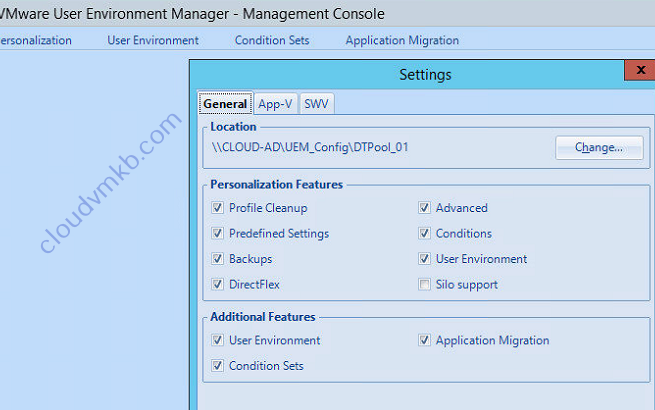Image resolution: width=655 pixels, height=410 pixels.
Task: Select the General tab in Settings
Action: tap(225, 104)
